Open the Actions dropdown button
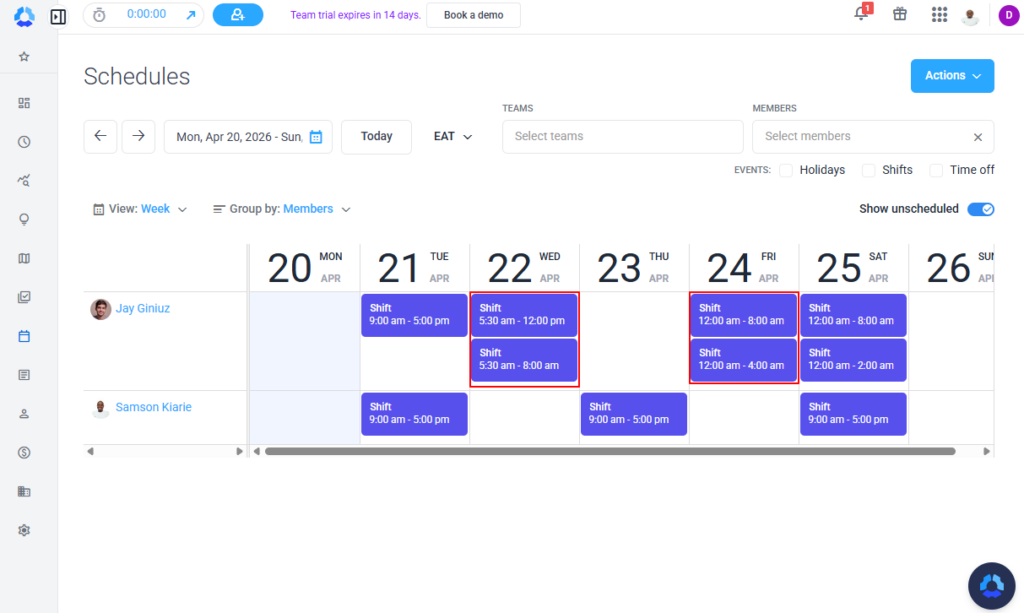1024x613 pixels. [x=952, y=76]
